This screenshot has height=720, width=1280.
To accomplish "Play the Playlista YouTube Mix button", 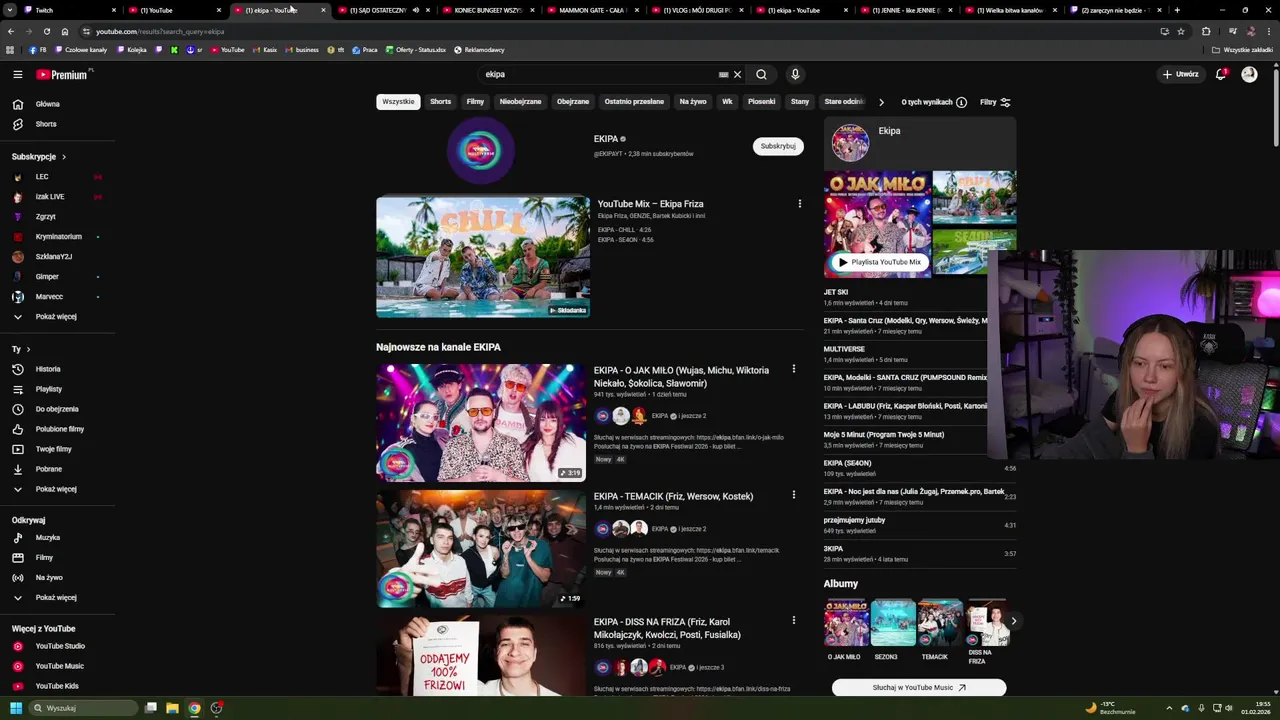I will [x=879, y=262].
